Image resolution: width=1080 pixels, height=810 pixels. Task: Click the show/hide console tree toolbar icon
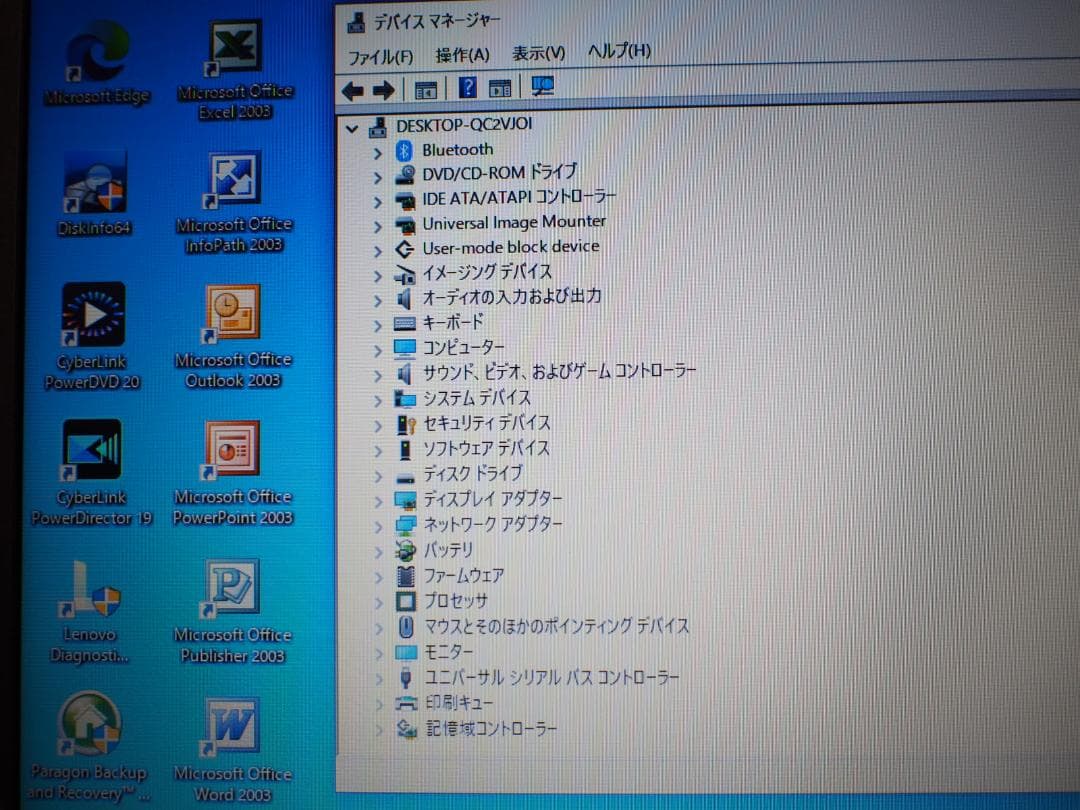tap(426, 90)
